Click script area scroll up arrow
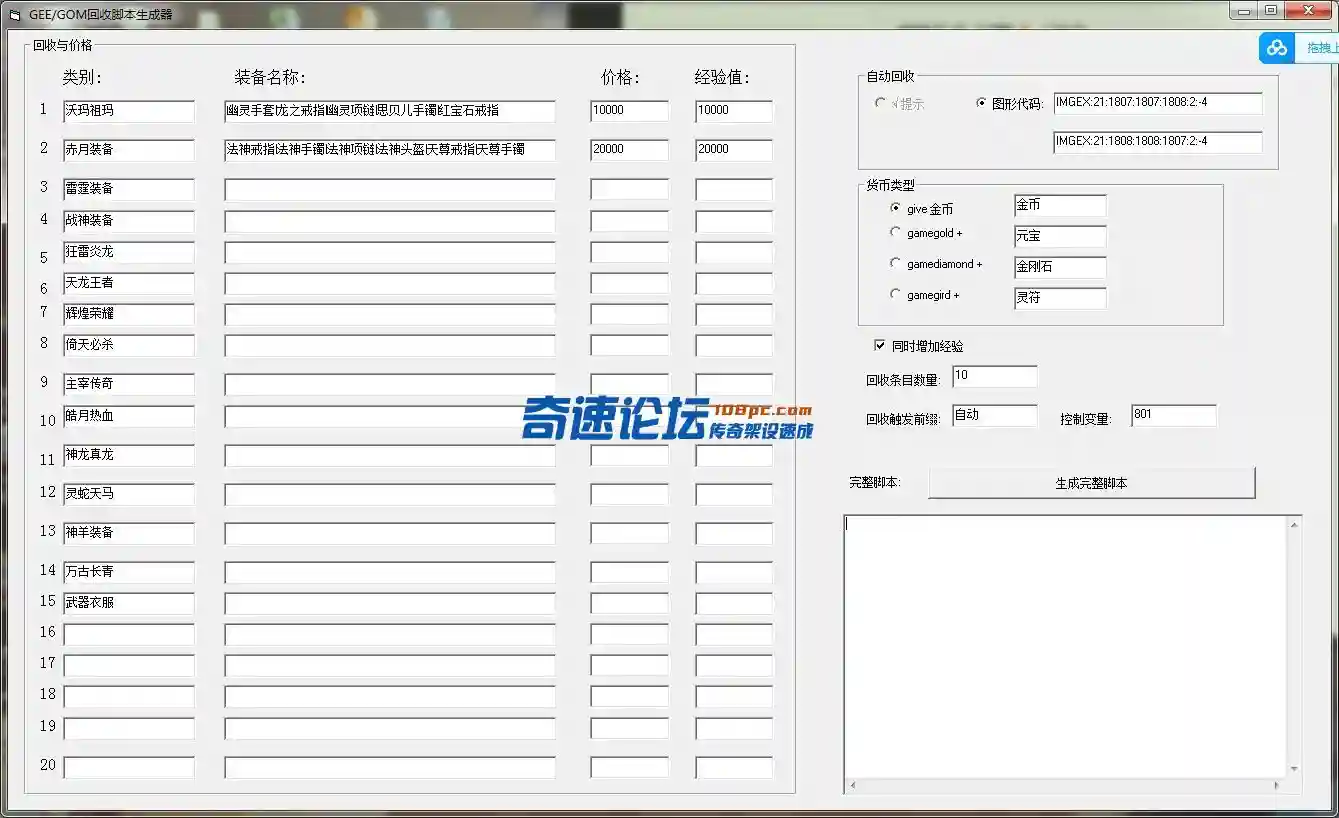 pyautogui.click(x=1295, y=523)
